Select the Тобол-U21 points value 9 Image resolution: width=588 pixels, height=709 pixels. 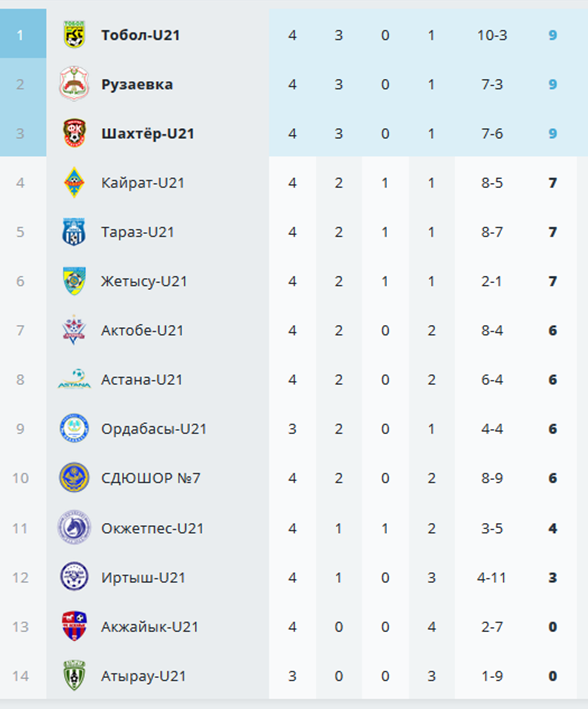[x=552, y=35]
